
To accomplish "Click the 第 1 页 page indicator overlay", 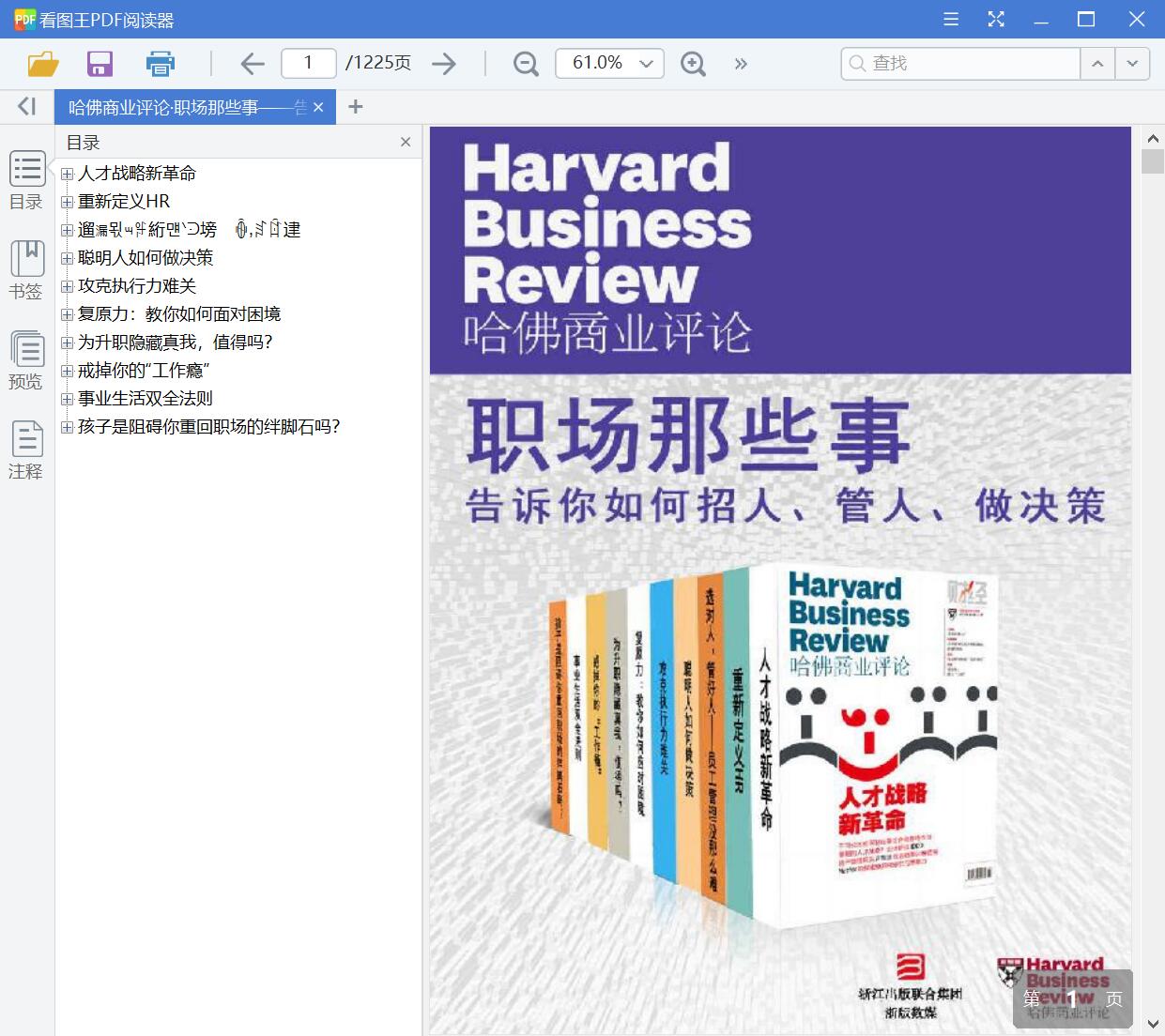I will click(1073, 999).
